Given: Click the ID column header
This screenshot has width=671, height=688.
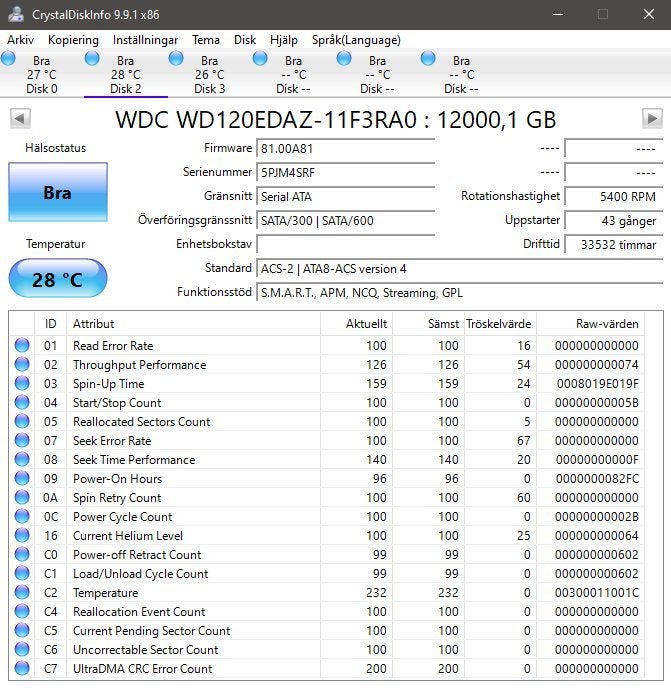Looking at the screenshot, I should pos(50,324).
